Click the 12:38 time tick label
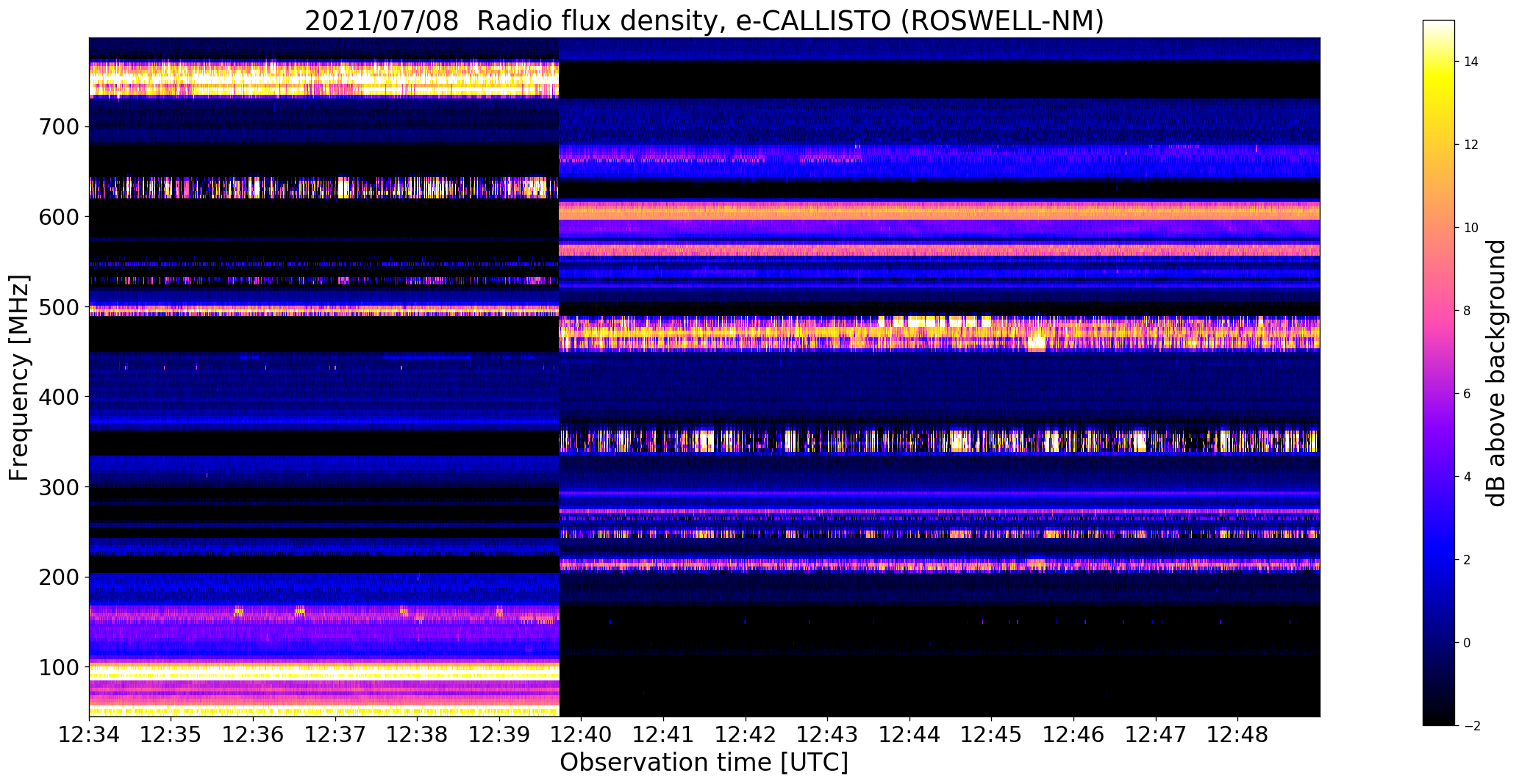The image size is (1519, 784). (x=418, y=734)
